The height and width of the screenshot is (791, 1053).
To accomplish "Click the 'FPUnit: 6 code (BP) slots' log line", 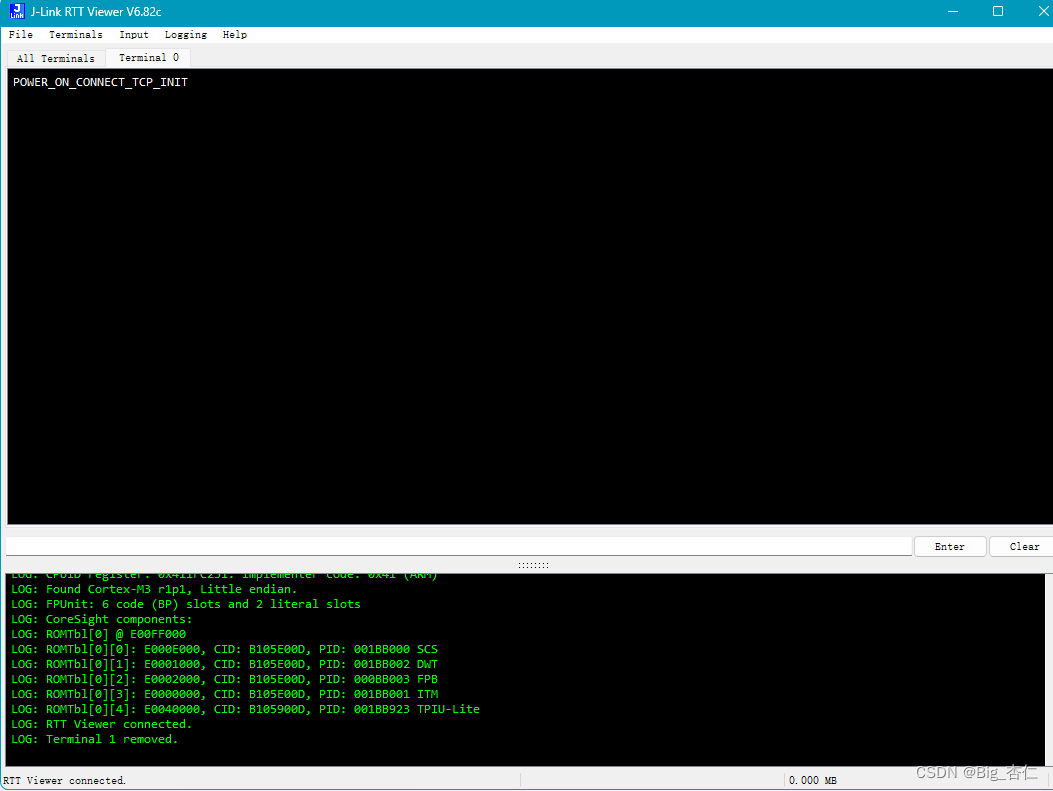I will tap(186, 604).
